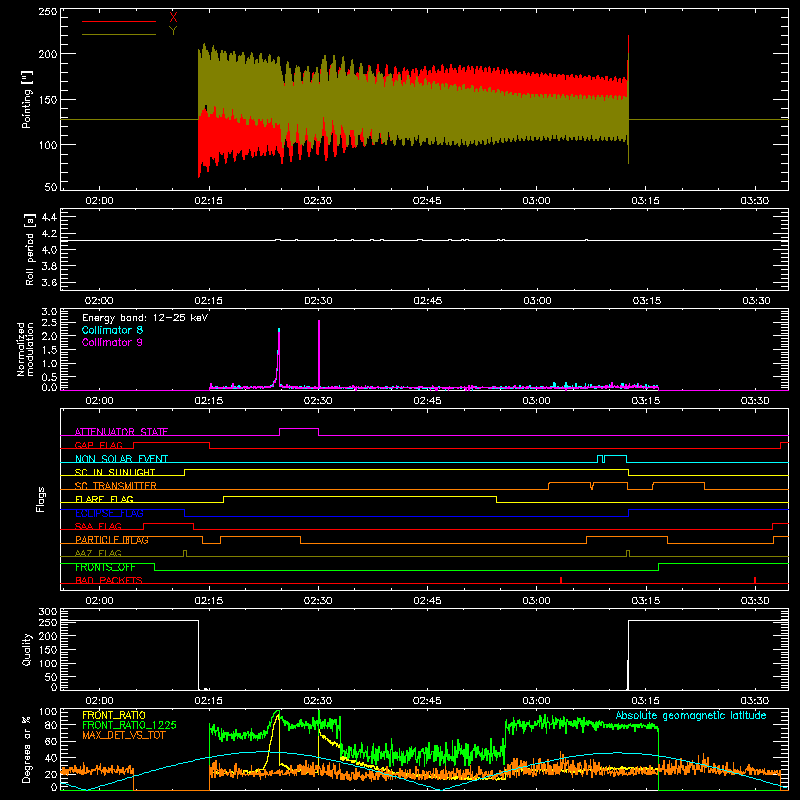This screenshot has height=800, width=800.
Task: Click the ATTENUATOR_STATE flag label
Action: pyautogui.click(x=121, y=432)
